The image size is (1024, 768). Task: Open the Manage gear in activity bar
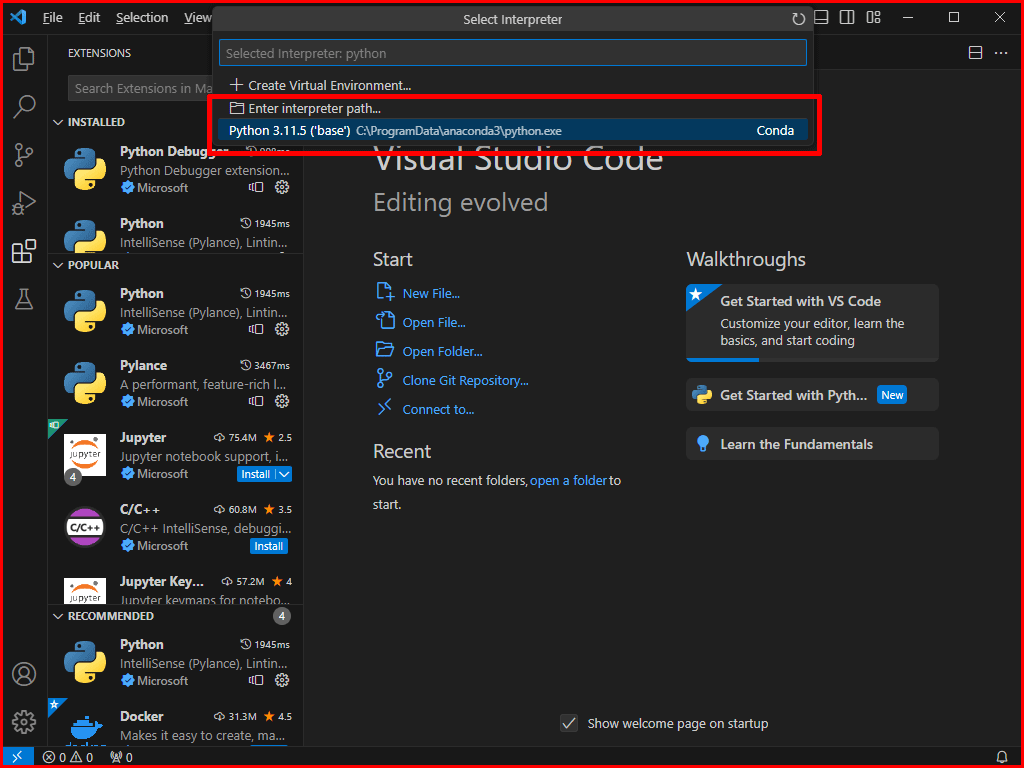tap(24, 722)
